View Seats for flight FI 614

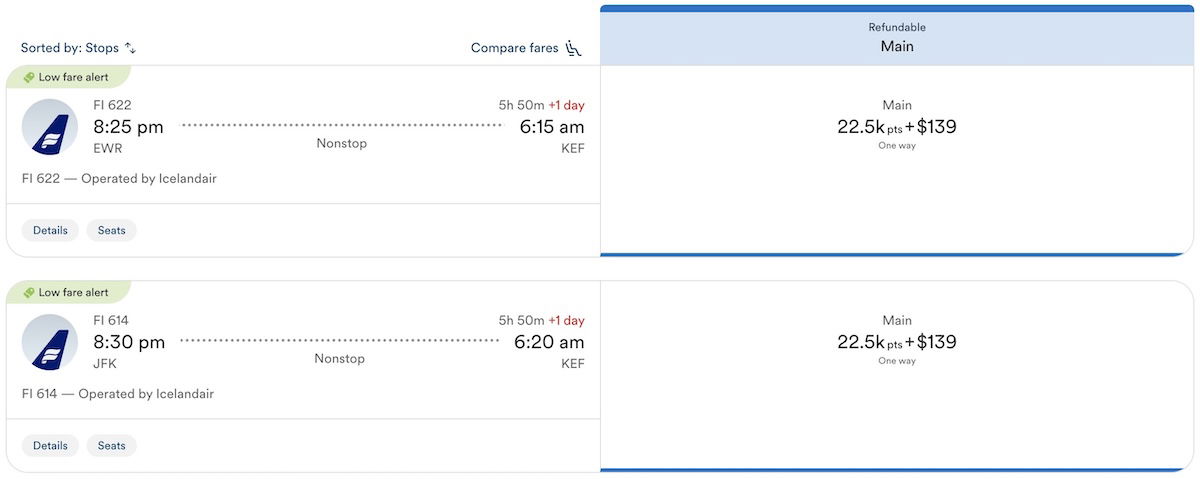coord(112,446)
